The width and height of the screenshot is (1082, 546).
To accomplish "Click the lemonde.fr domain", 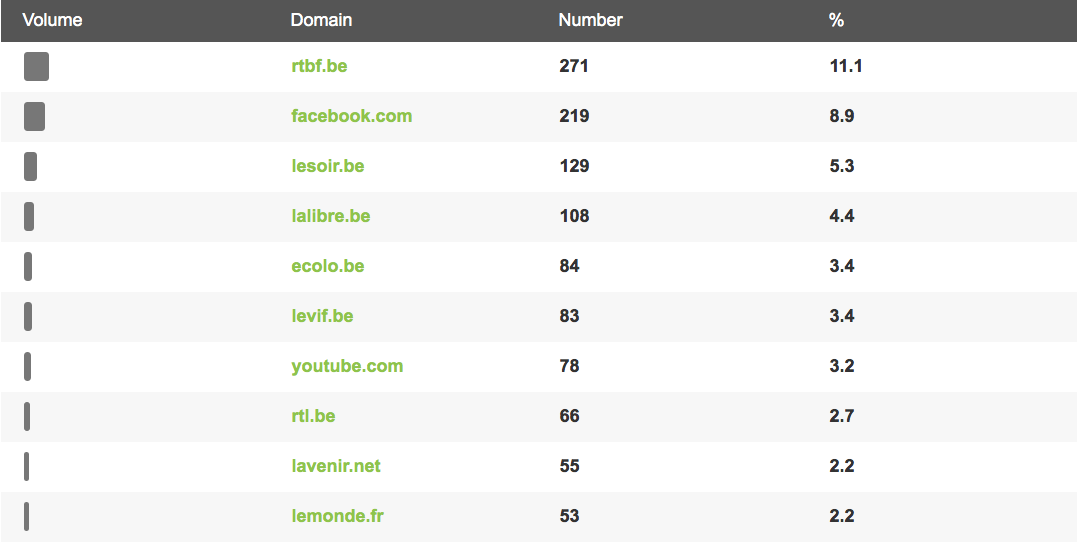I will pyautogui.click(x=337, y=516).
